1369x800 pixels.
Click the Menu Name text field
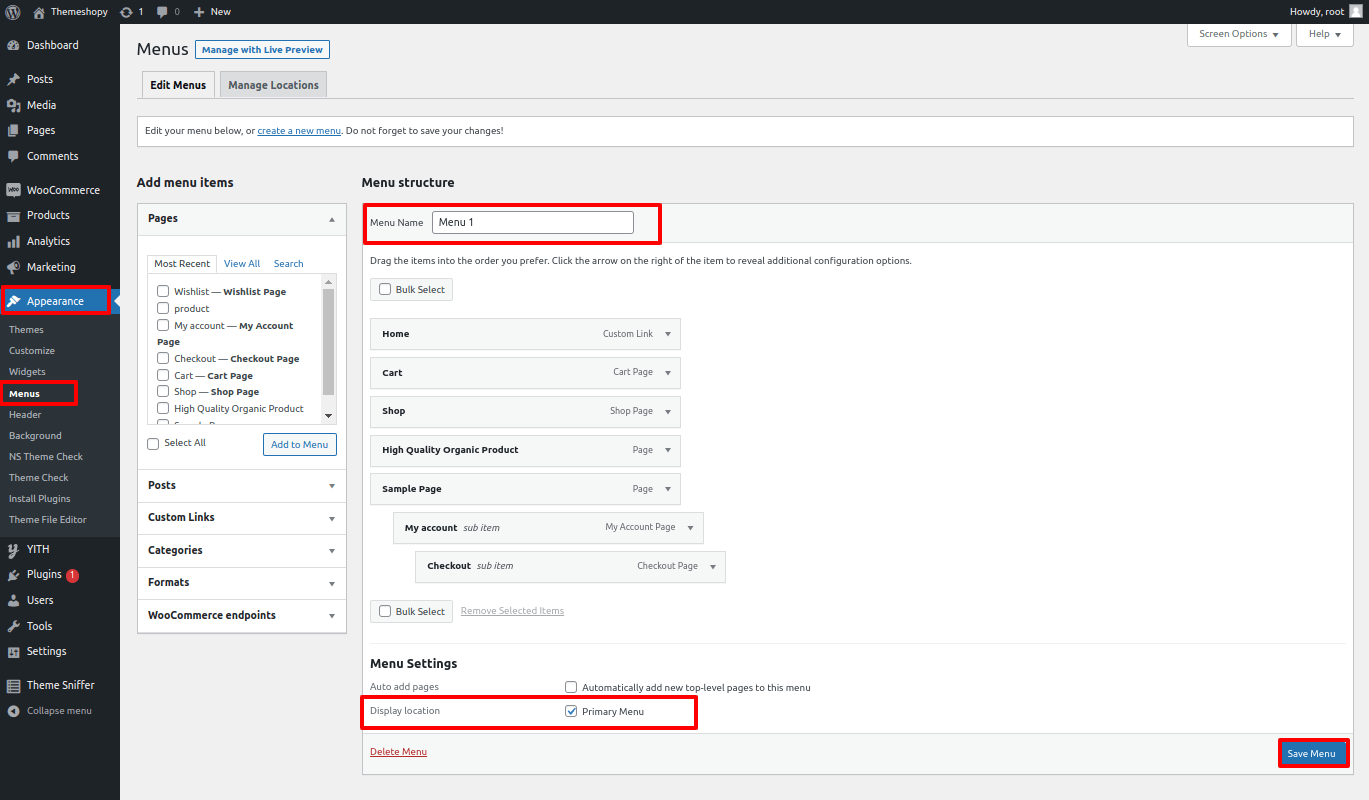pos(533,222)
